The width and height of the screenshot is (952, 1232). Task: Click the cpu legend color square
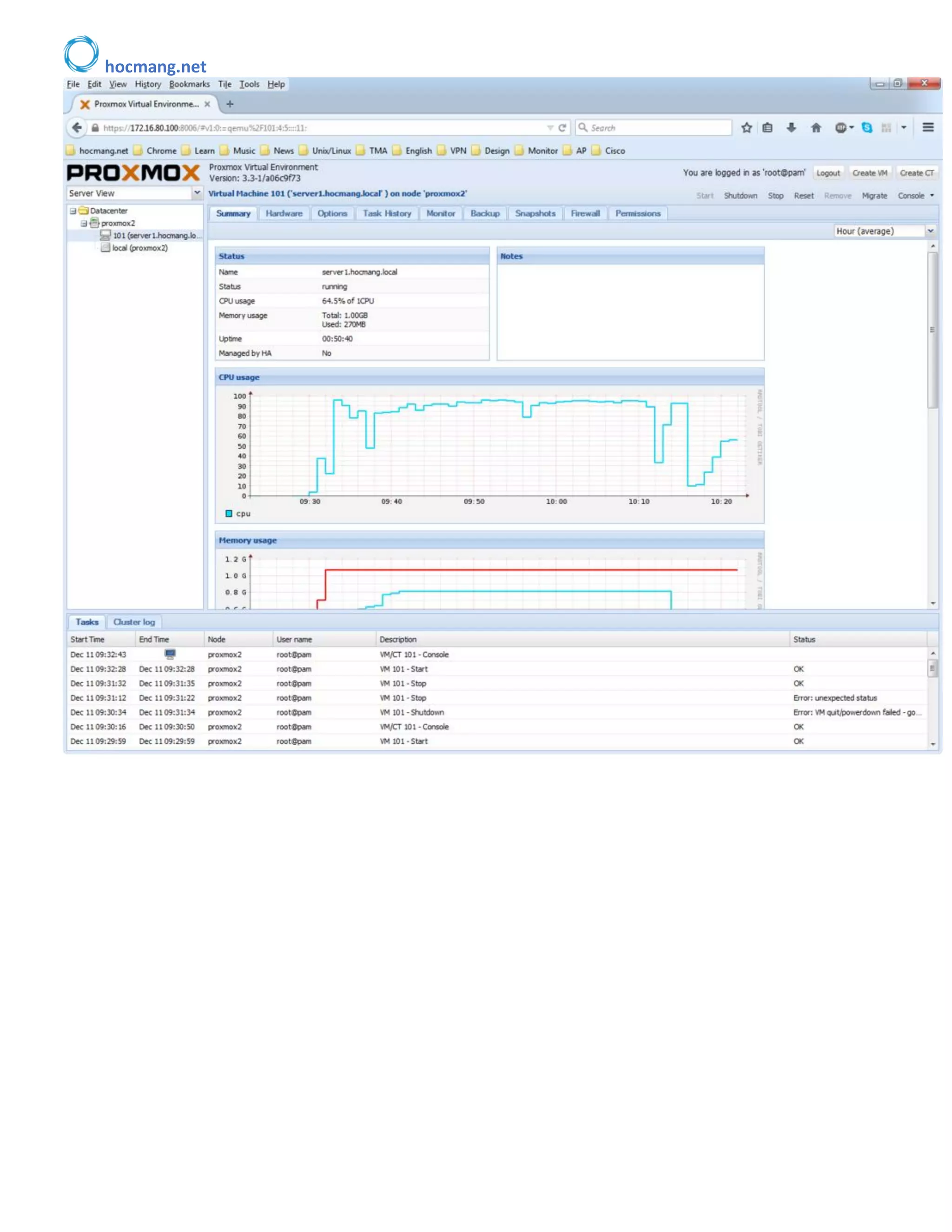tap(229, 513)
